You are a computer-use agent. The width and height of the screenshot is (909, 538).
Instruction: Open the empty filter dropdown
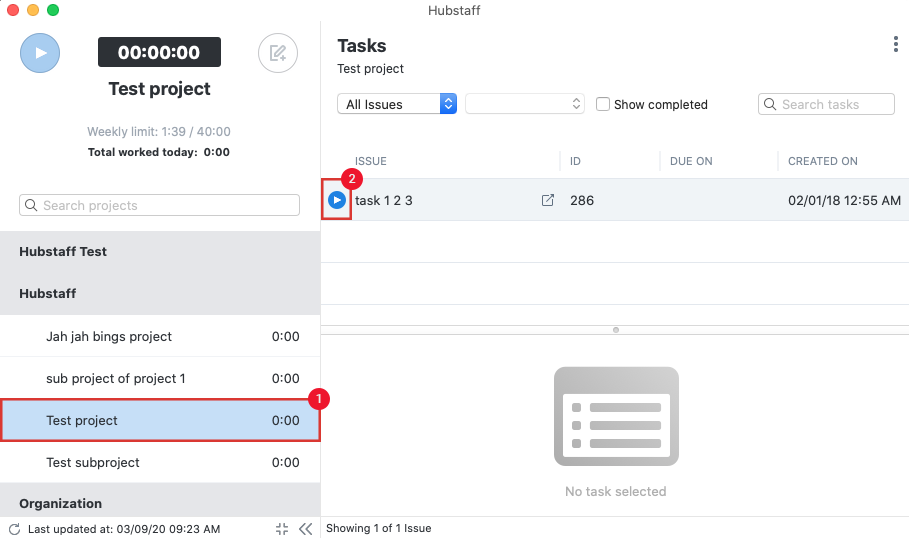point(525,104)
